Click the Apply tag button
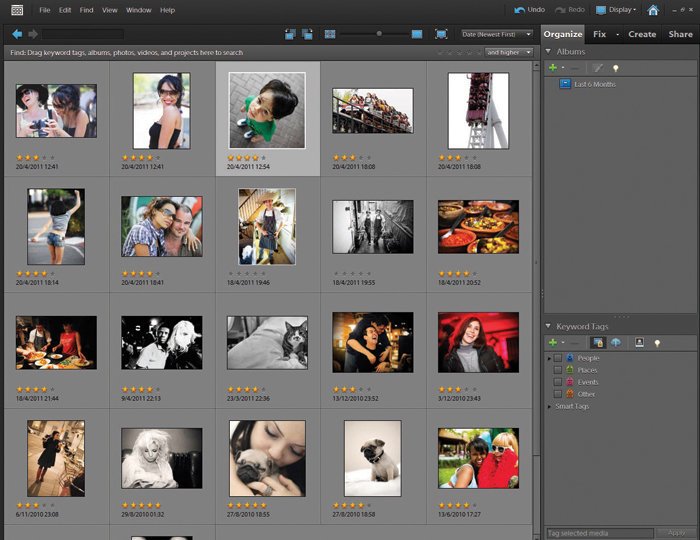700x540 pixels. [x=676, y=533]
